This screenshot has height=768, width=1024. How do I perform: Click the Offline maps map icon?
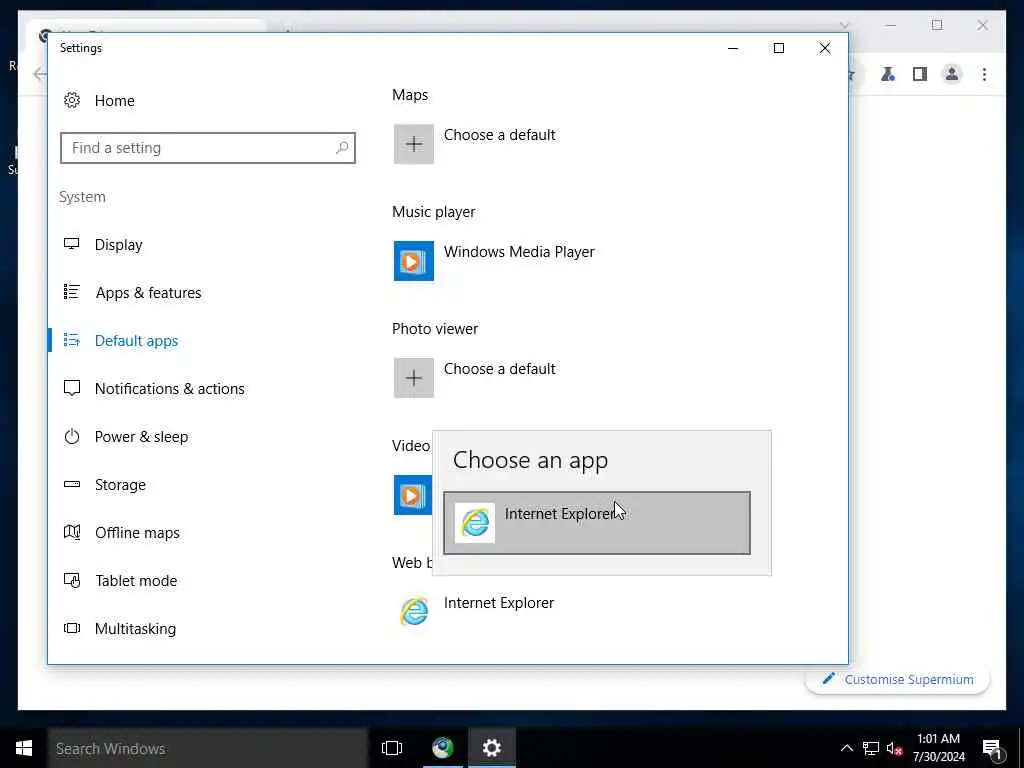point(72,532)
